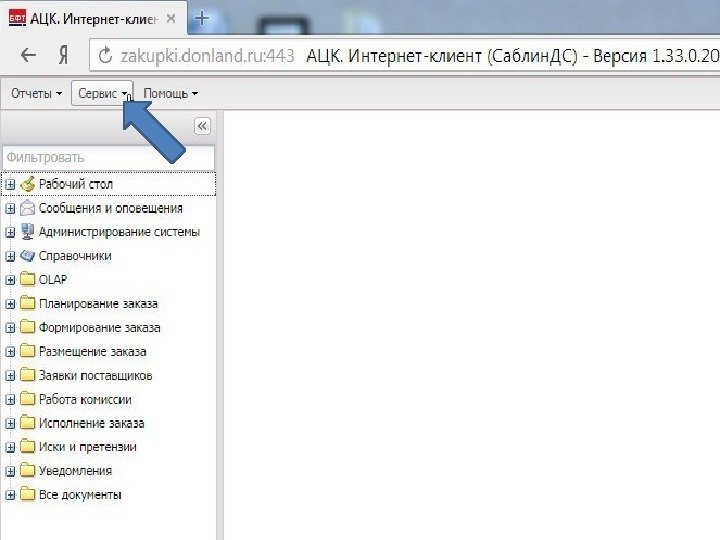This screenshot has width=720, height=540.
Task: Click the Сообщения и оповещения envelope icon
Action: [x=28, y=208]
